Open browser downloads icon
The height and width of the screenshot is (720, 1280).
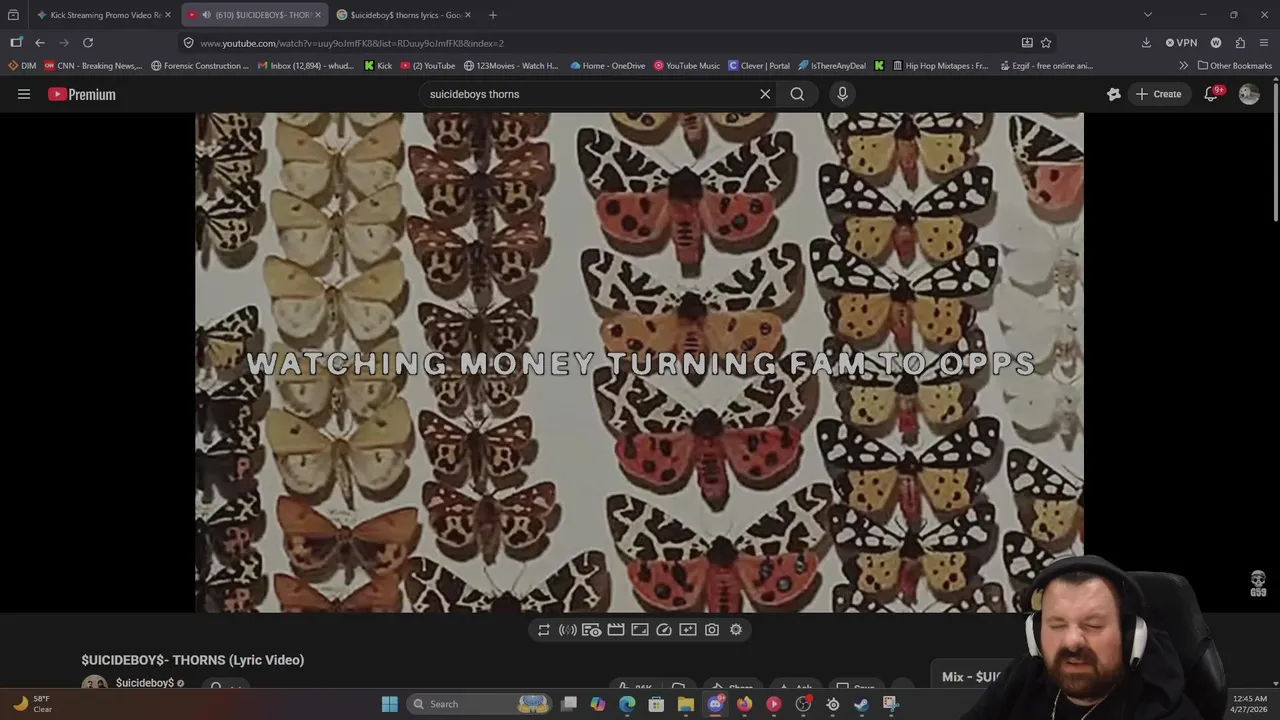[1146, 43]
